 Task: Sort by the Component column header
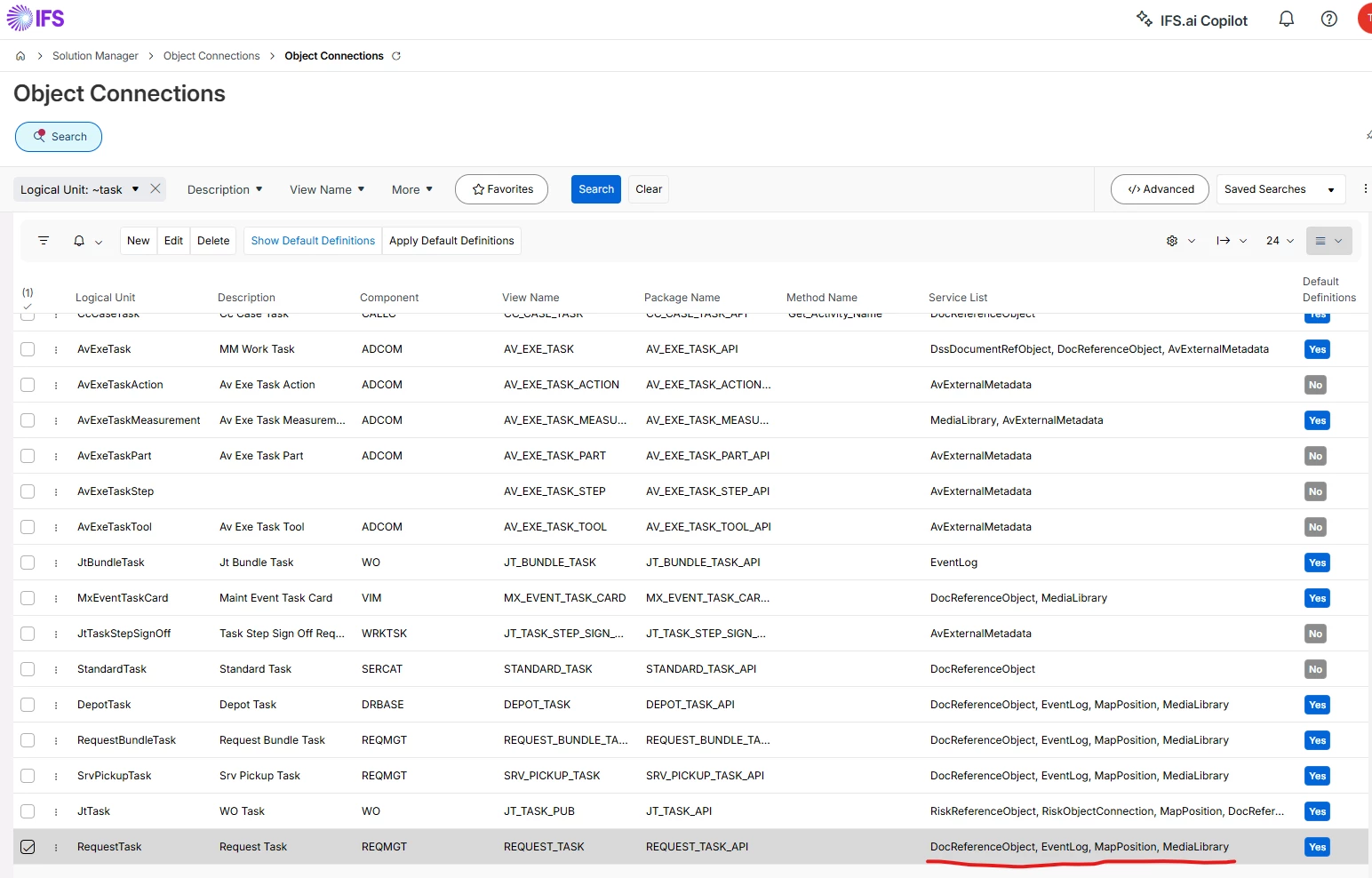pyautogui.click(x=389, y=298)
